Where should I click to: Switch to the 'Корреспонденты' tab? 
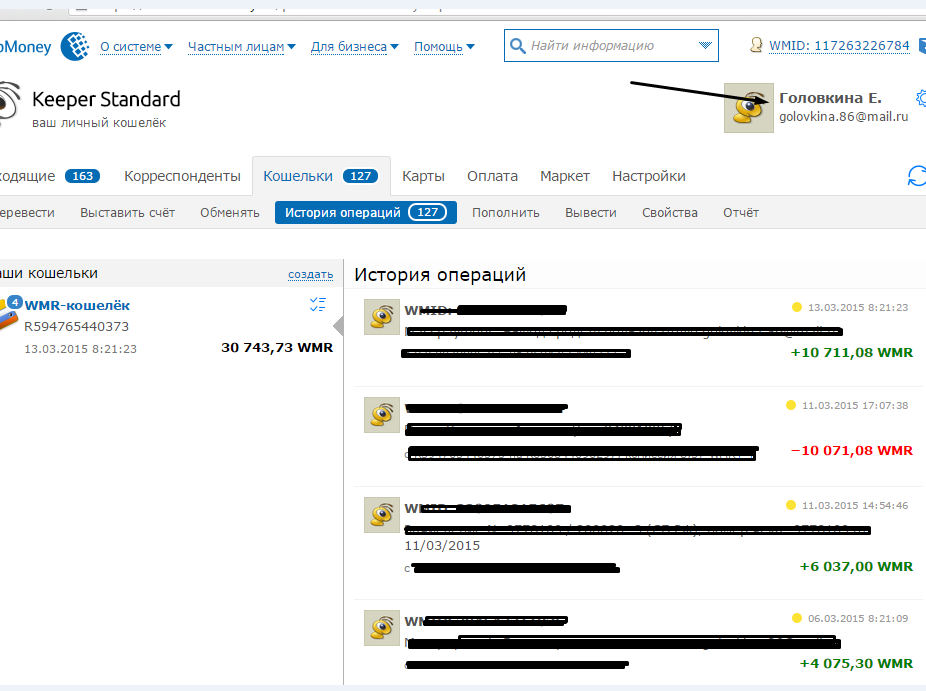(x=182, y=176)
